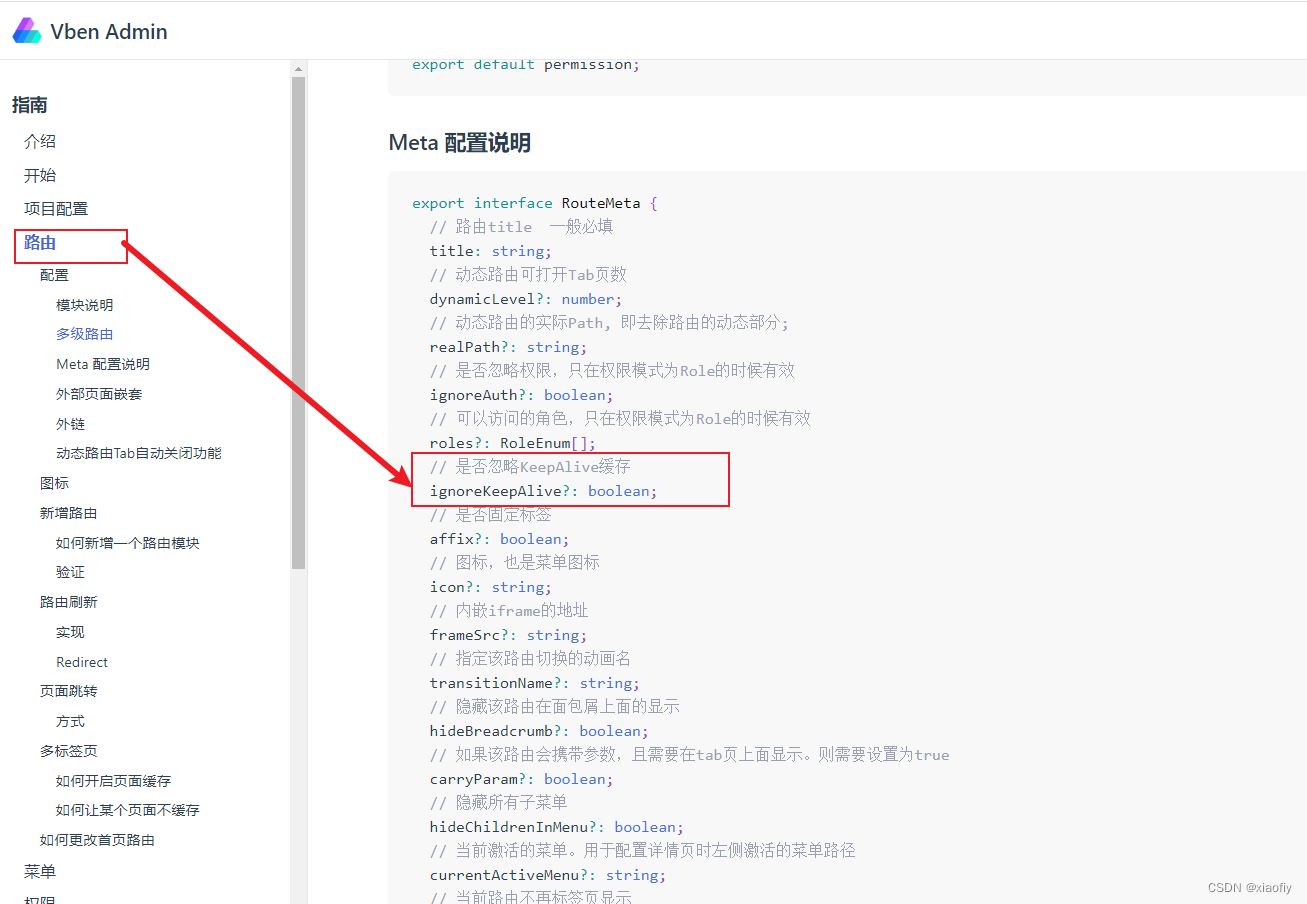Image resolution: width=1307 pixels, height=904 pixels.
Task: Click the sidebar scrollbar up arrow
Action: pyautogui.click(x=298, y=69)
